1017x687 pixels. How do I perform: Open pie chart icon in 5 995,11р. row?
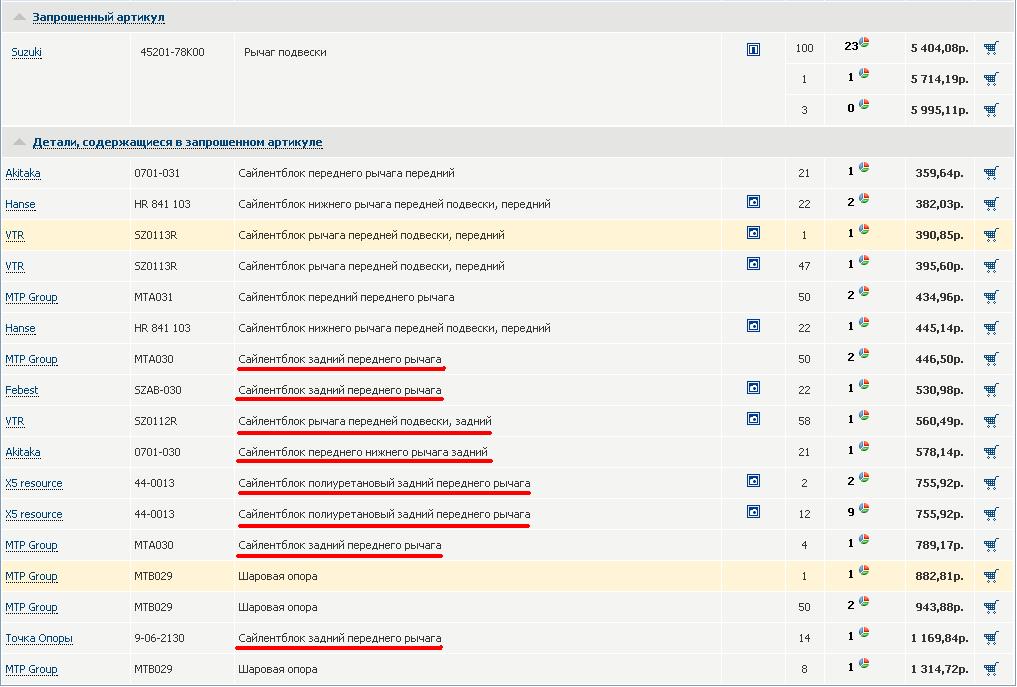[x=864, y=104]
